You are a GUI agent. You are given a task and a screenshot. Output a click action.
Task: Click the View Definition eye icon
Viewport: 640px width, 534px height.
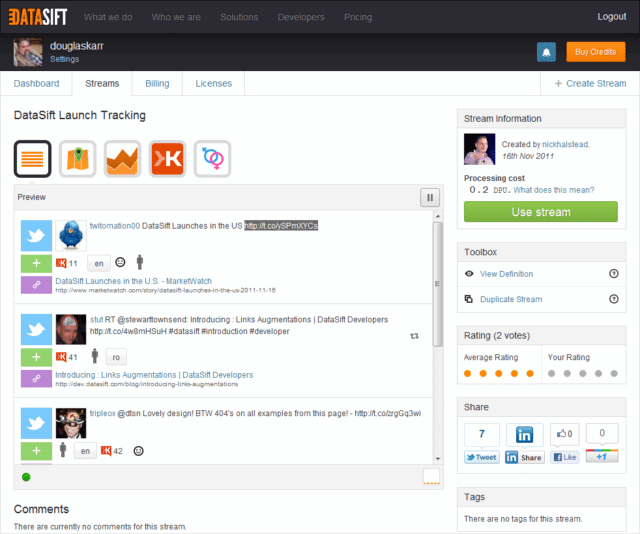click(469, 274)
